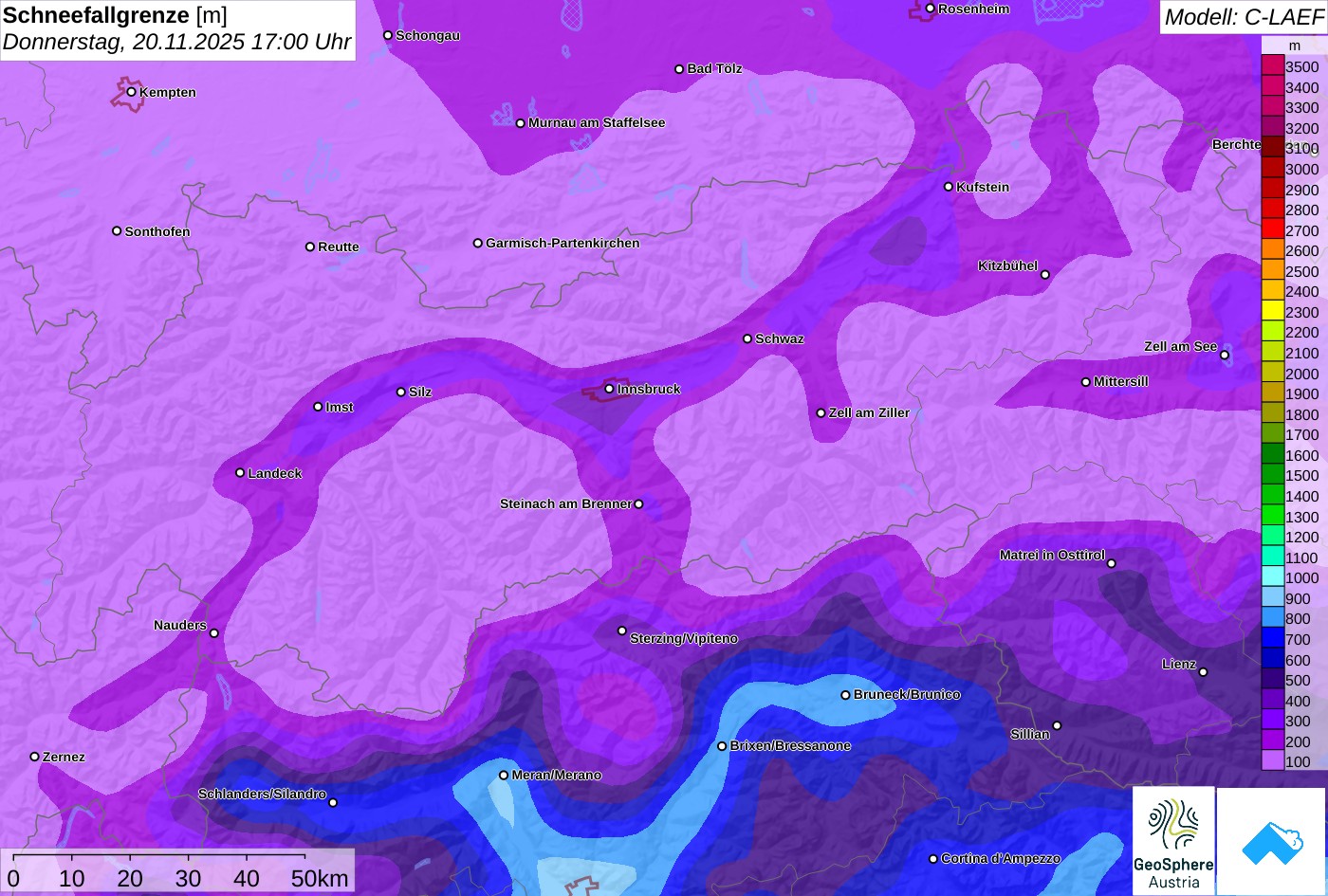Click the Lienz location dot
The image size is (1328, 896).
(1203, 672)
